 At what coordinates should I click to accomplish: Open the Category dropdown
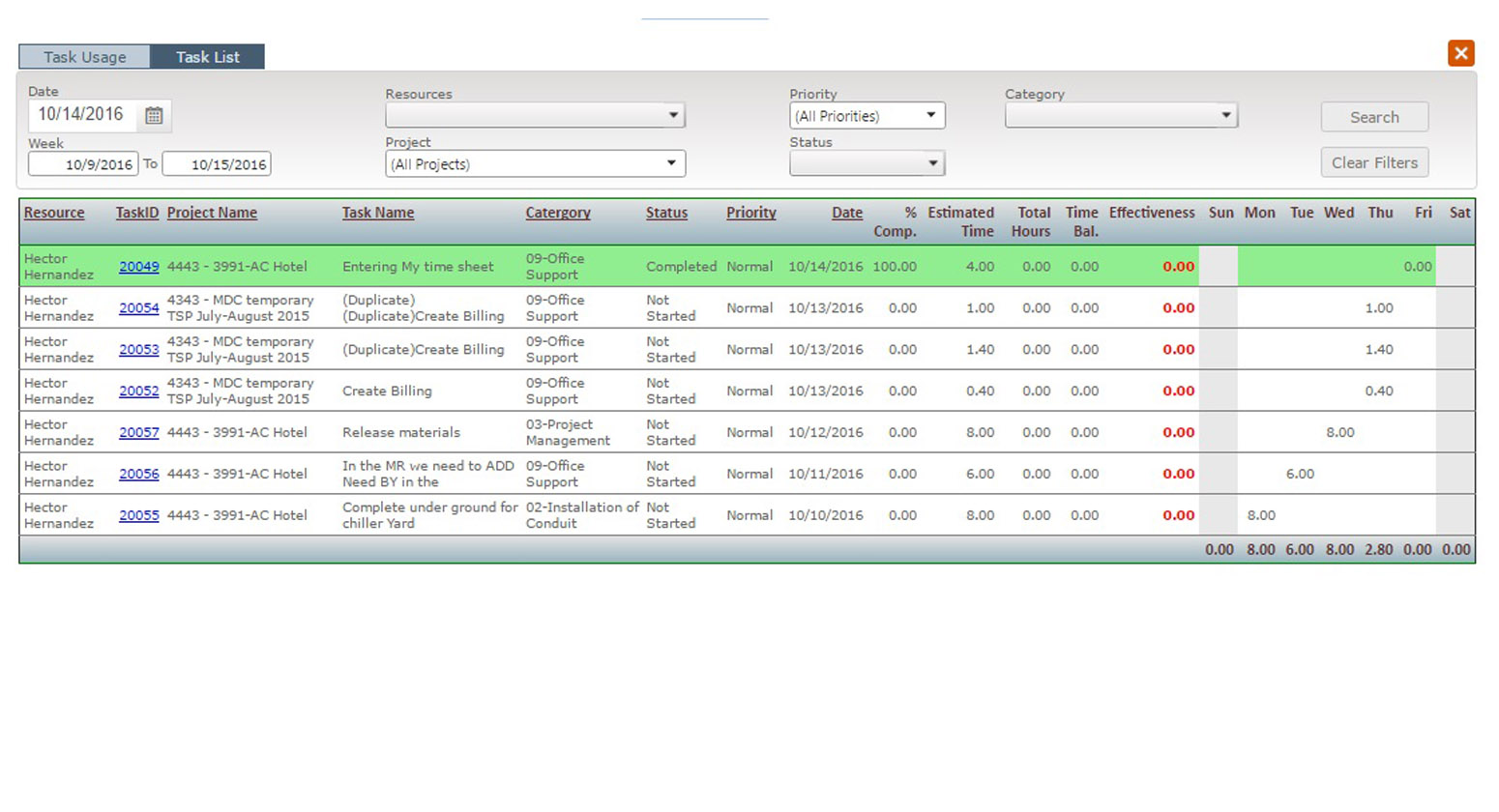coord(1121,116)
